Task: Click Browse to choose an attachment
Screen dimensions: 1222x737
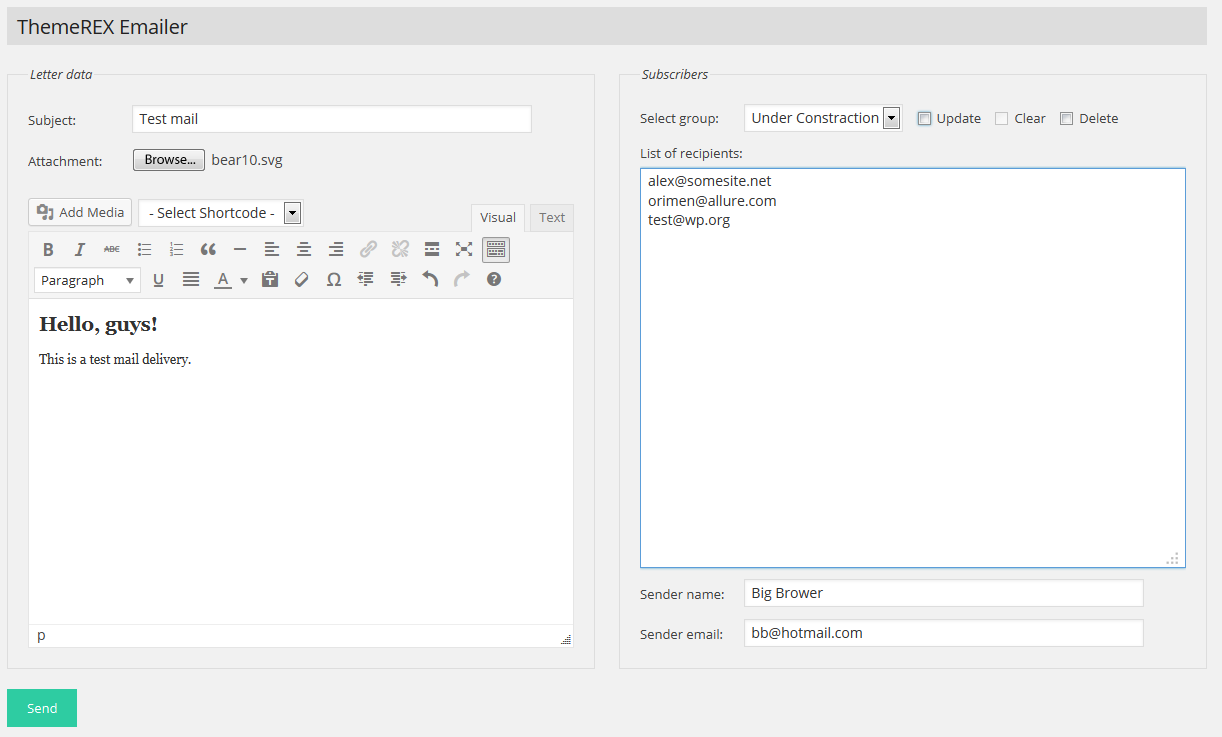Action: click(169, 160)
